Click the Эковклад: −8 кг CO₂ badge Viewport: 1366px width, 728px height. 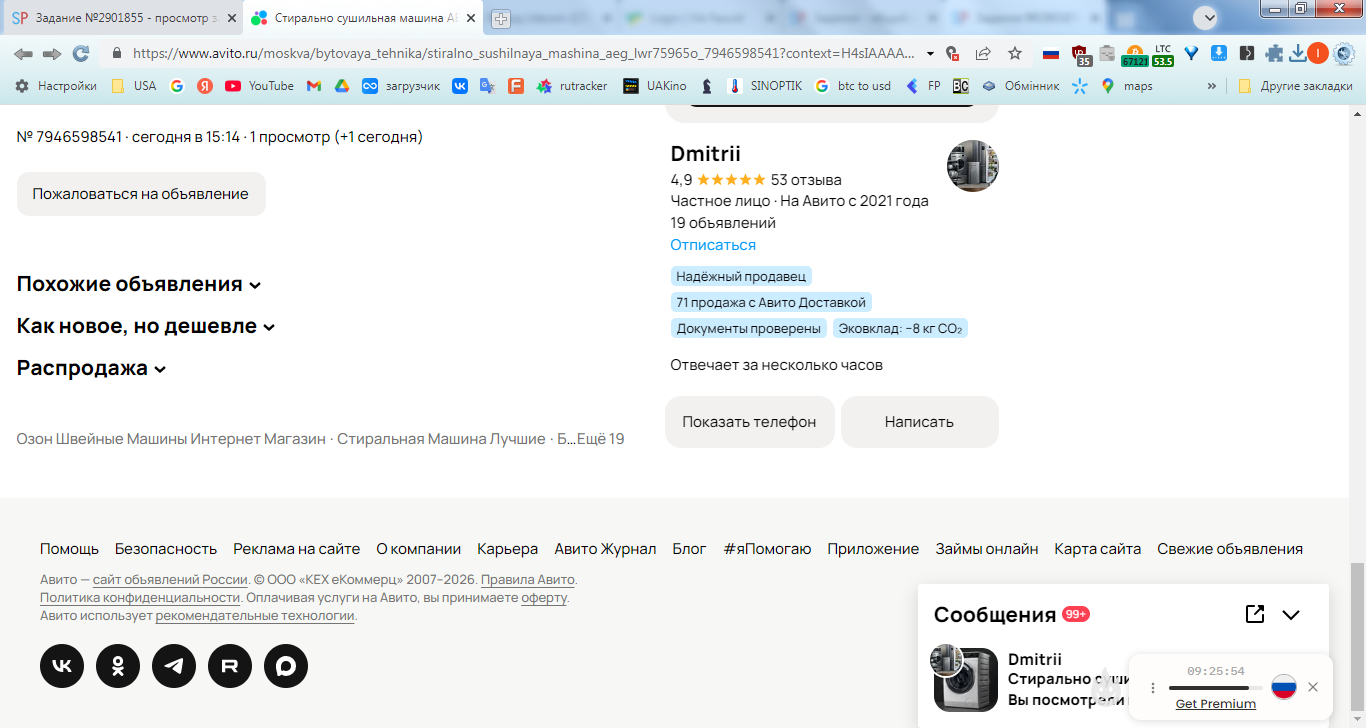click(900, 328)
